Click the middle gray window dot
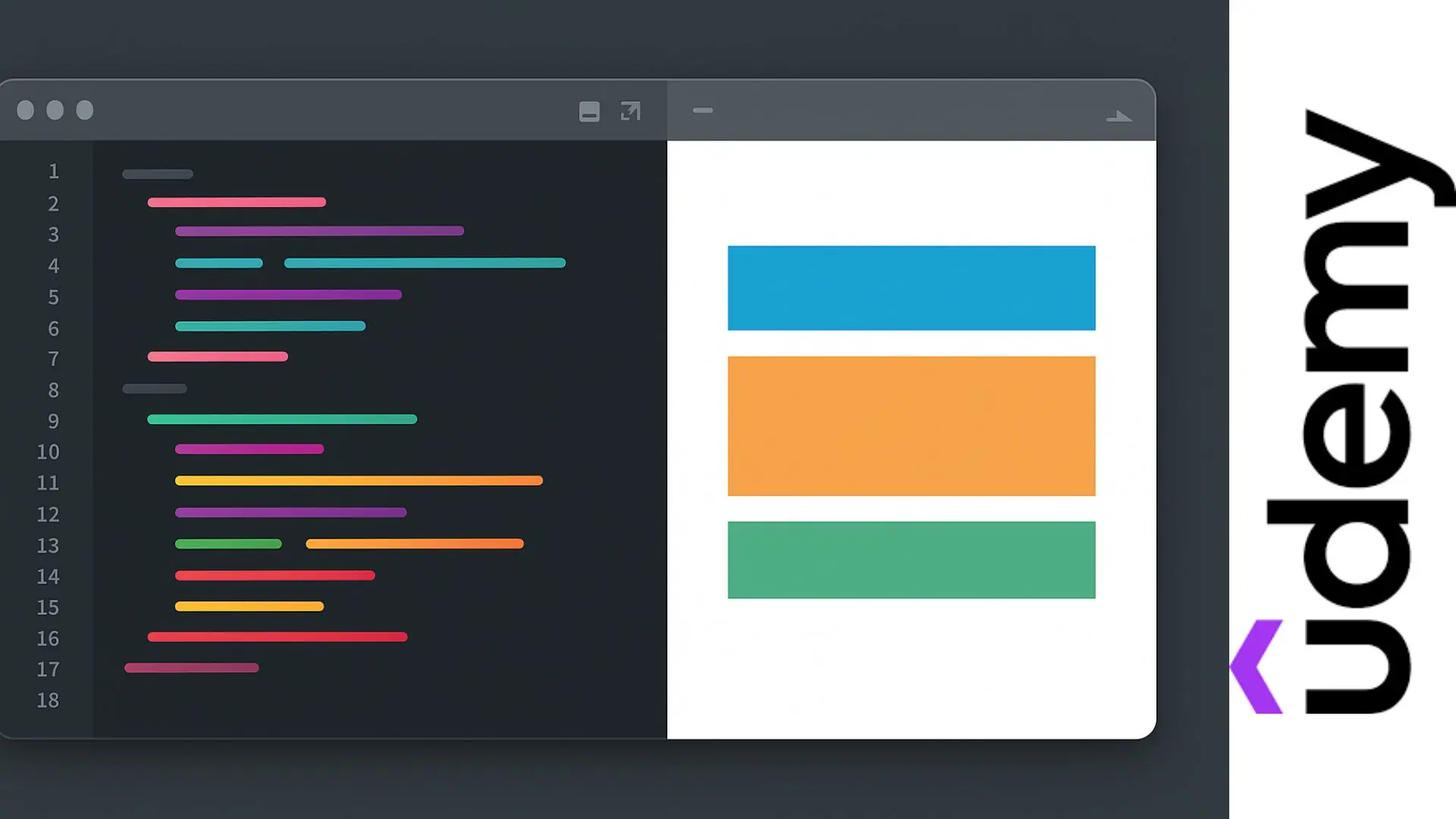 point(55,111)
